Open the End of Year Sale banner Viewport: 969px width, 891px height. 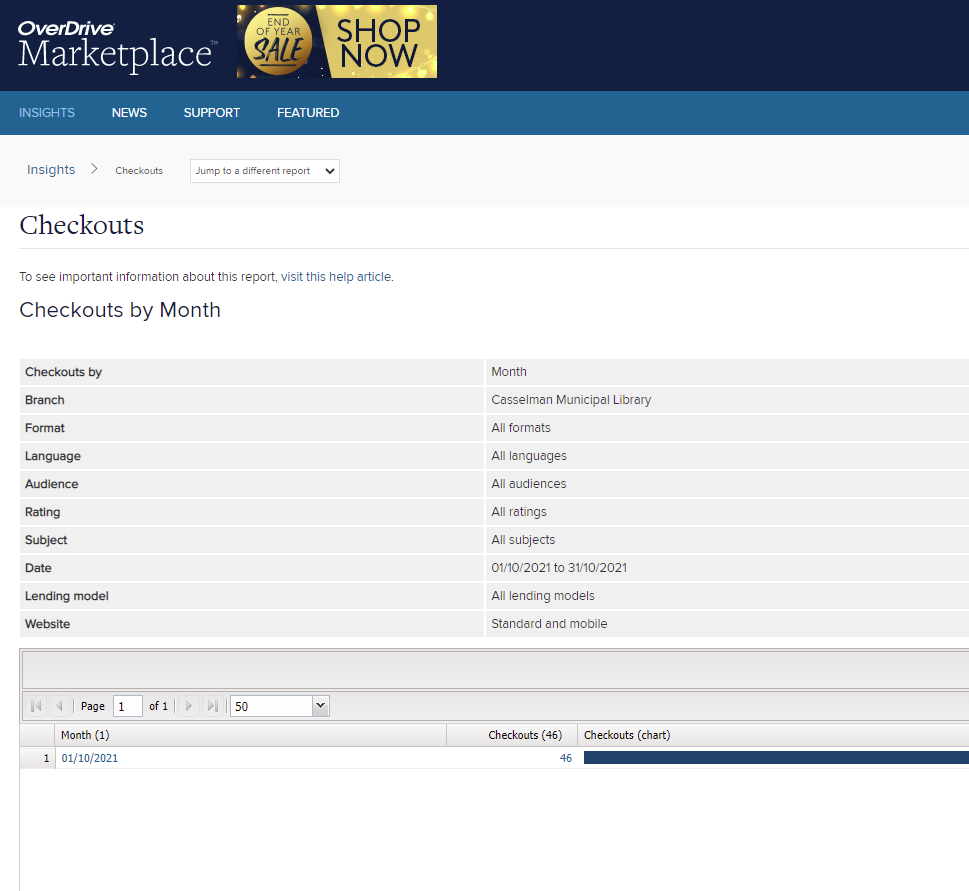(x=337, y=42)
